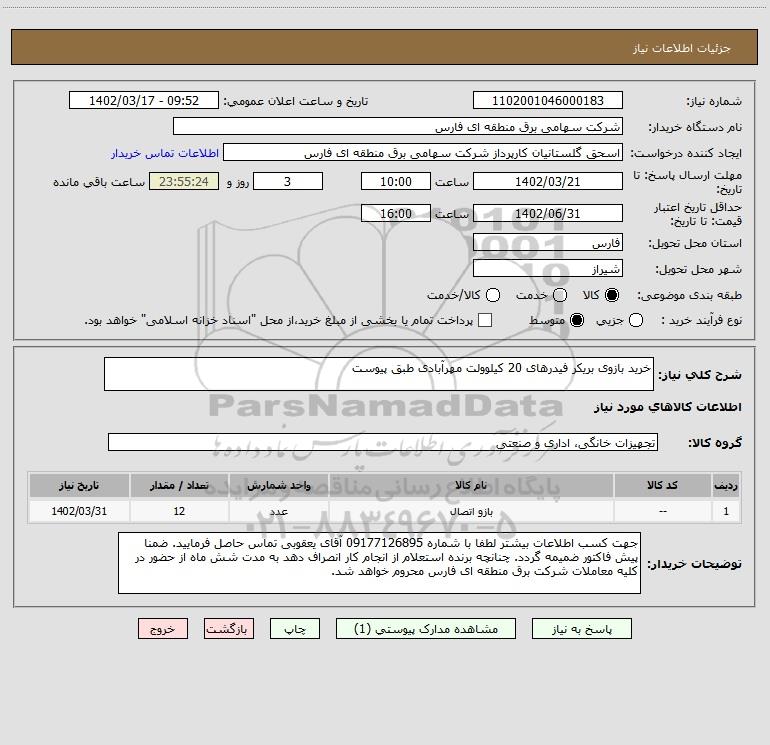Select the کالا radio button

tap(612, 295)
